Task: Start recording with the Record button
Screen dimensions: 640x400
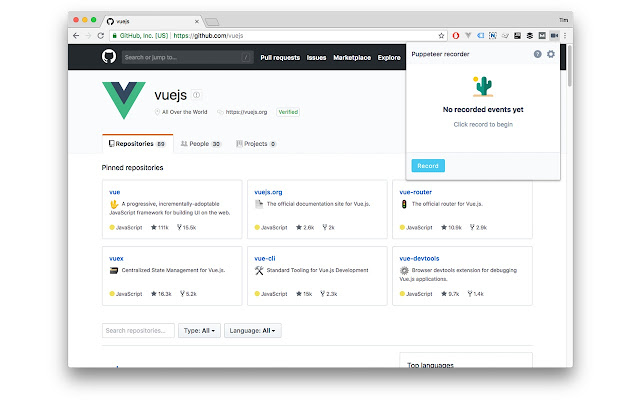Action: click(428, 166)
